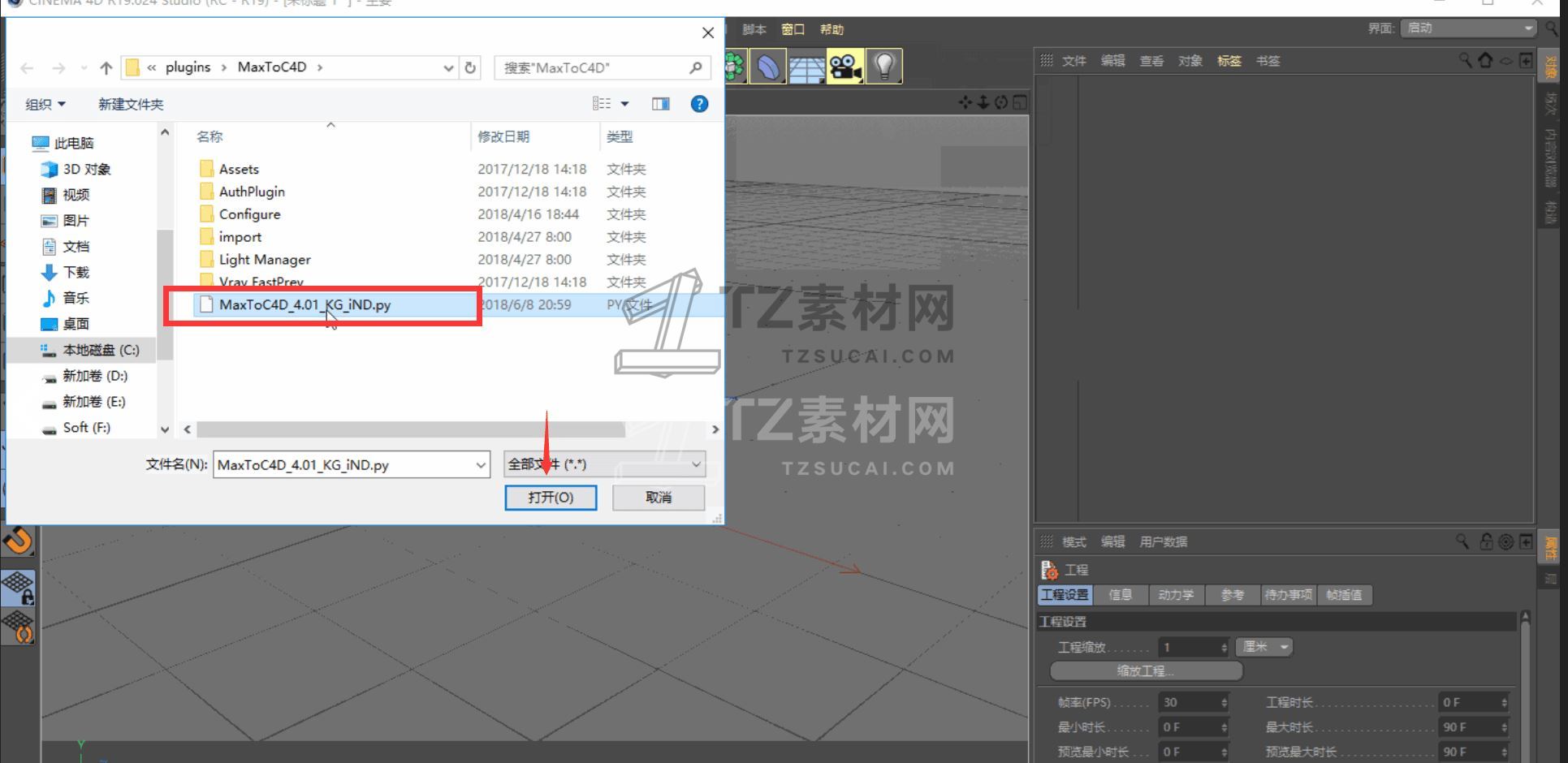The height and width of the screenshot is (763, 1568).
Task: Open the 界面 启动 layout dropdown
Action: [1468, 28]
